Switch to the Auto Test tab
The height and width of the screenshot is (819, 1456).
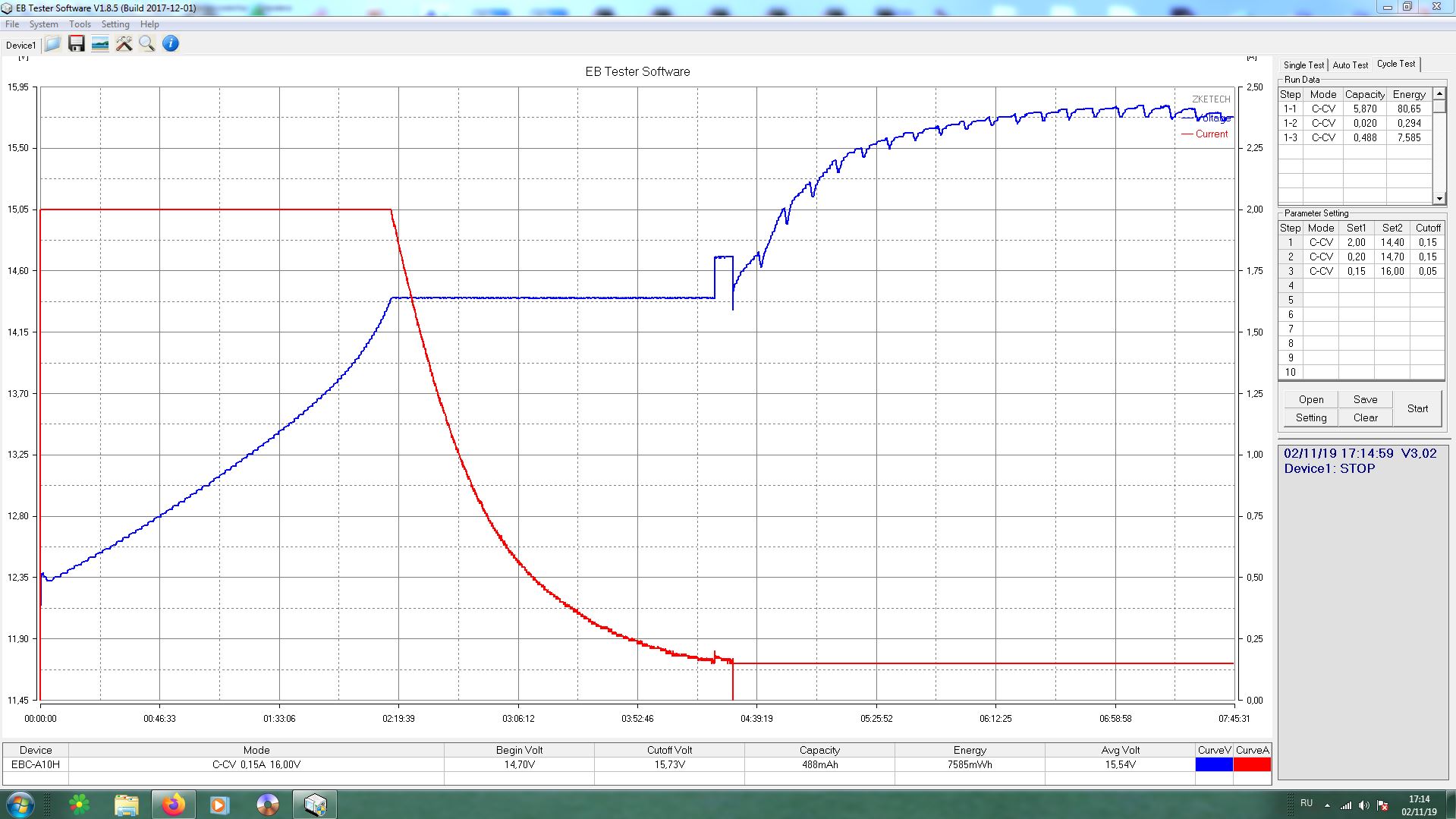coord(1351,65)
